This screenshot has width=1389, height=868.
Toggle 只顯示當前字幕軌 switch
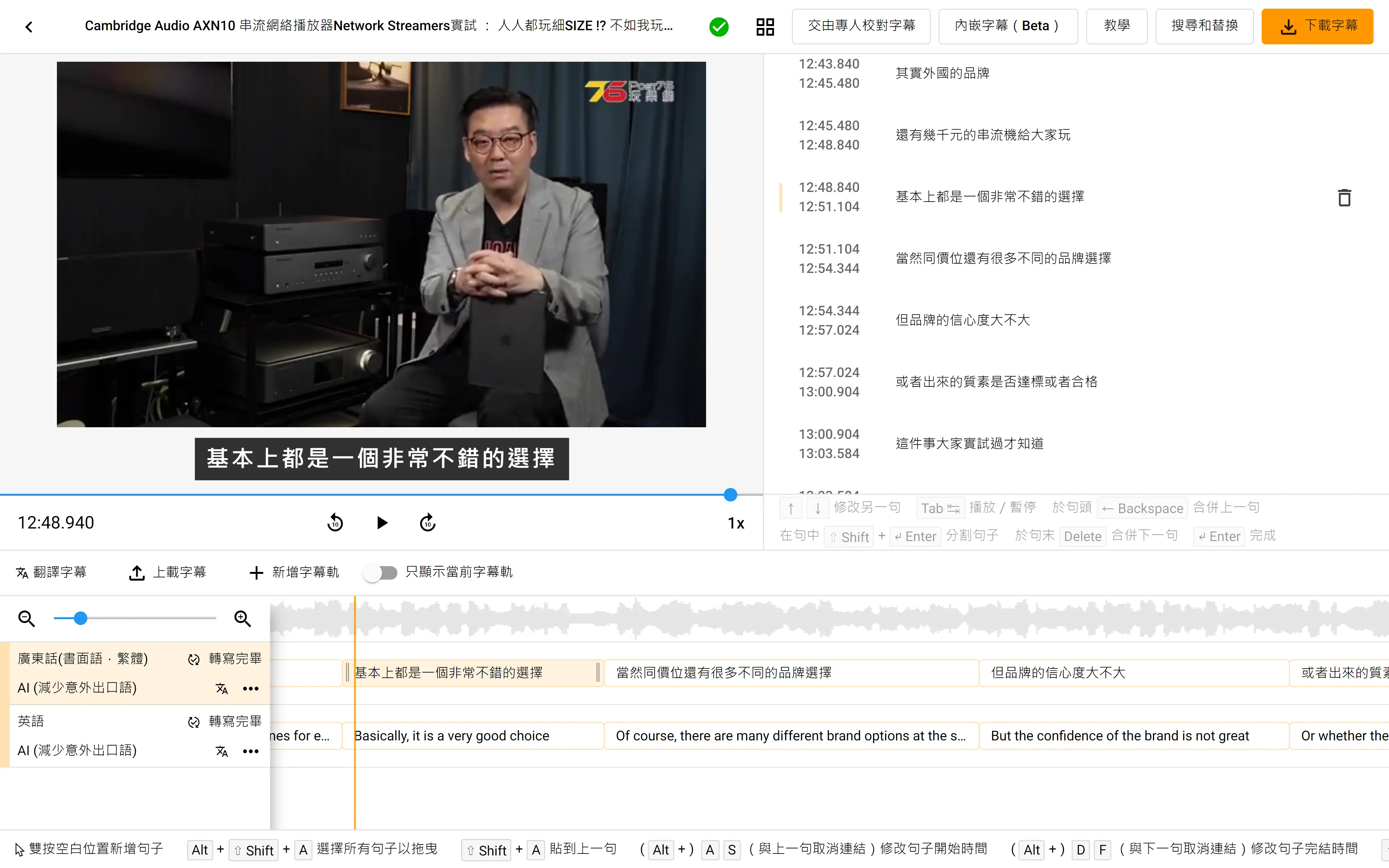pos(381,572)
